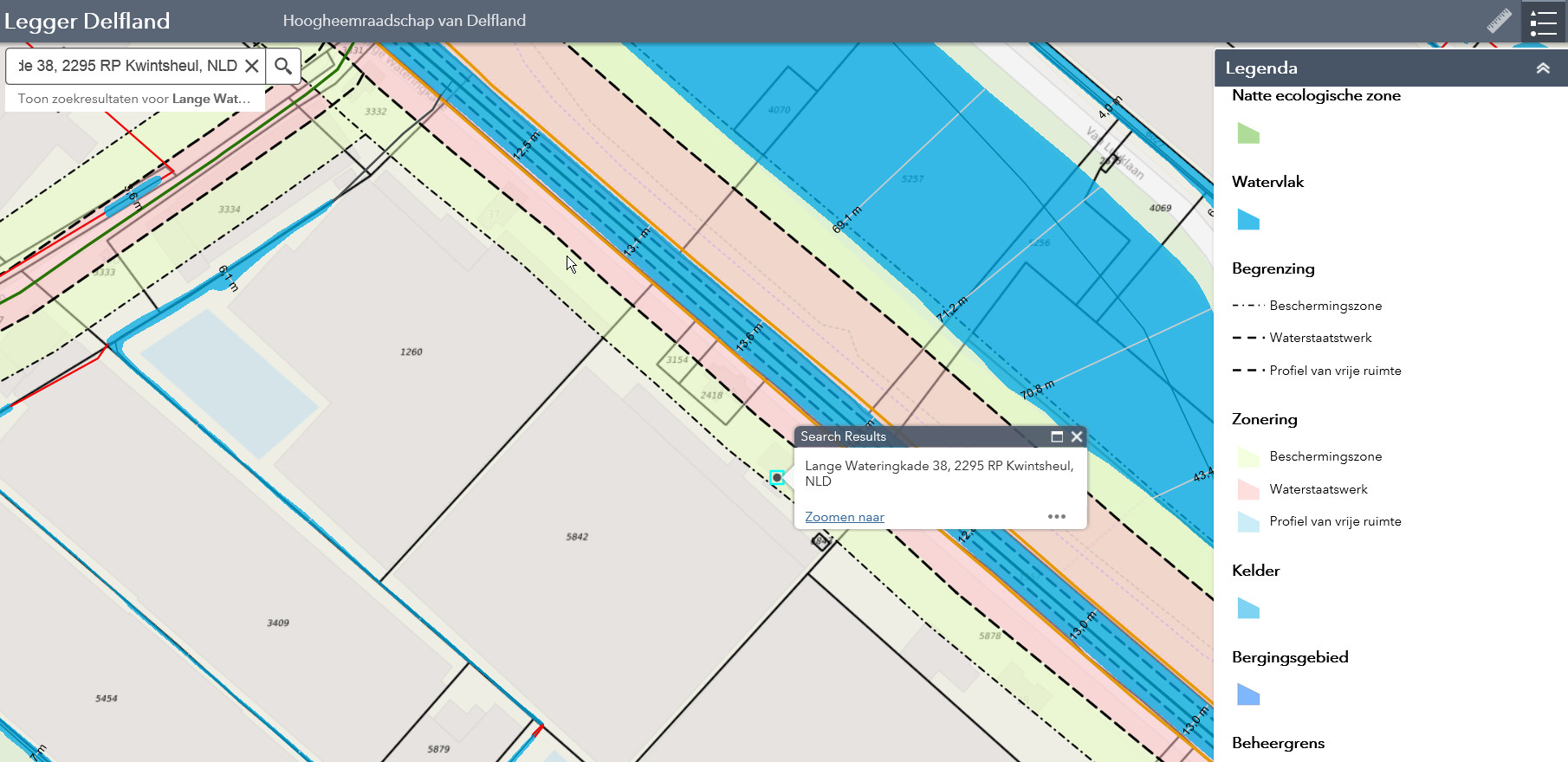Run search with magnifier button
Image resolution: width=1568 pixels, height=762 pixels.
pyautogui.click(x=283, y=66)
